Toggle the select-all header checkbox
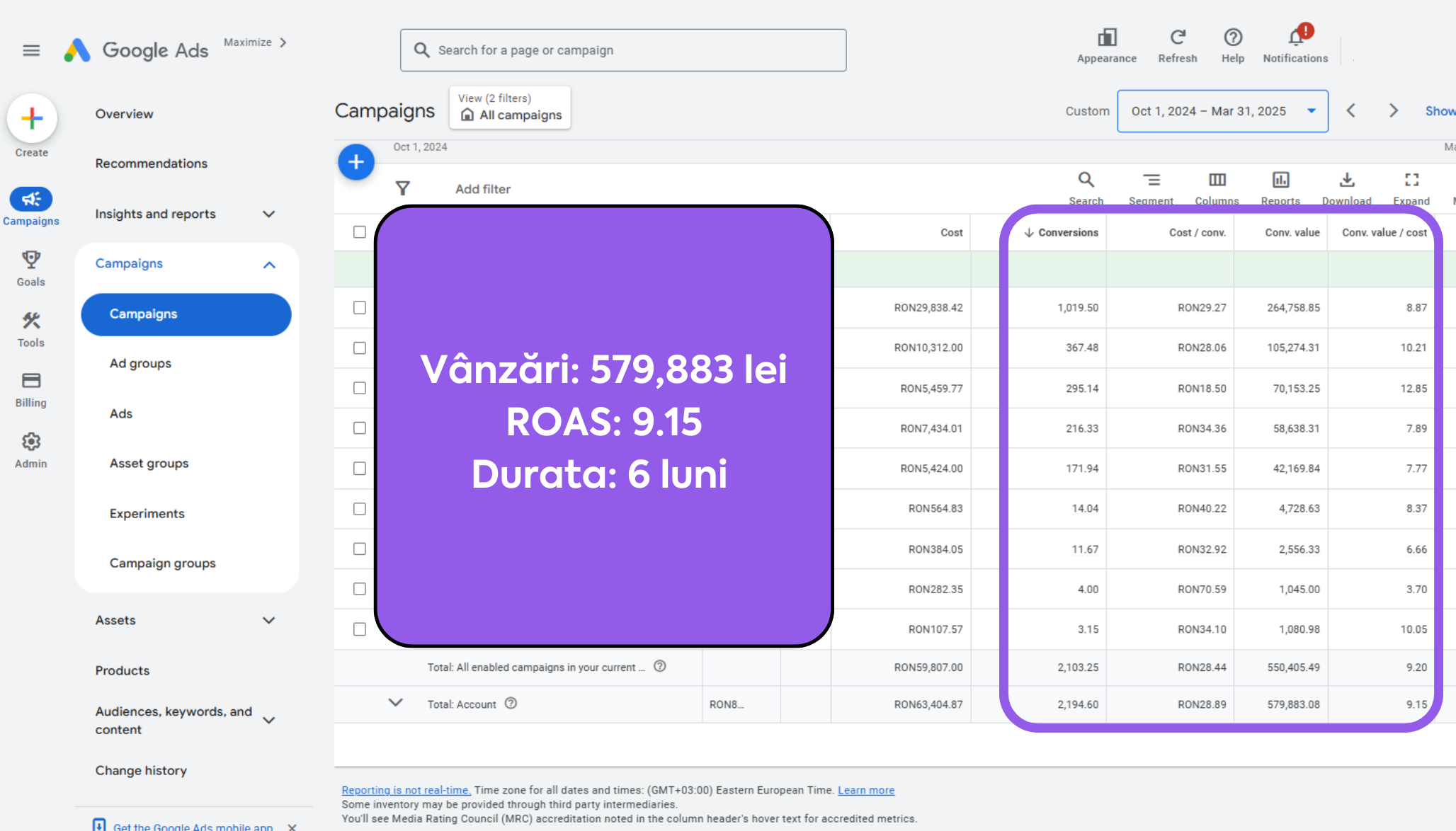 point(360,232)
